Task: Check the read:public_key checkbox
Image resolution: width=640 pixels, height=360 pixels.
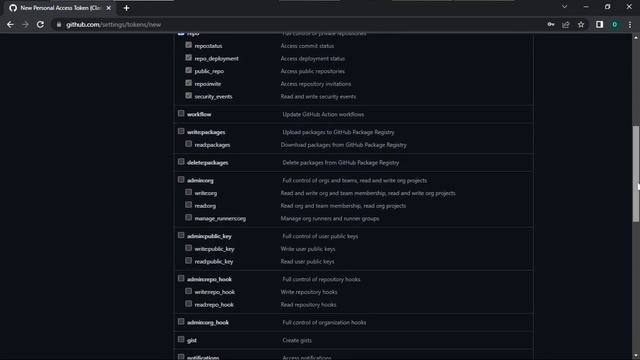Action: point(189,260)
